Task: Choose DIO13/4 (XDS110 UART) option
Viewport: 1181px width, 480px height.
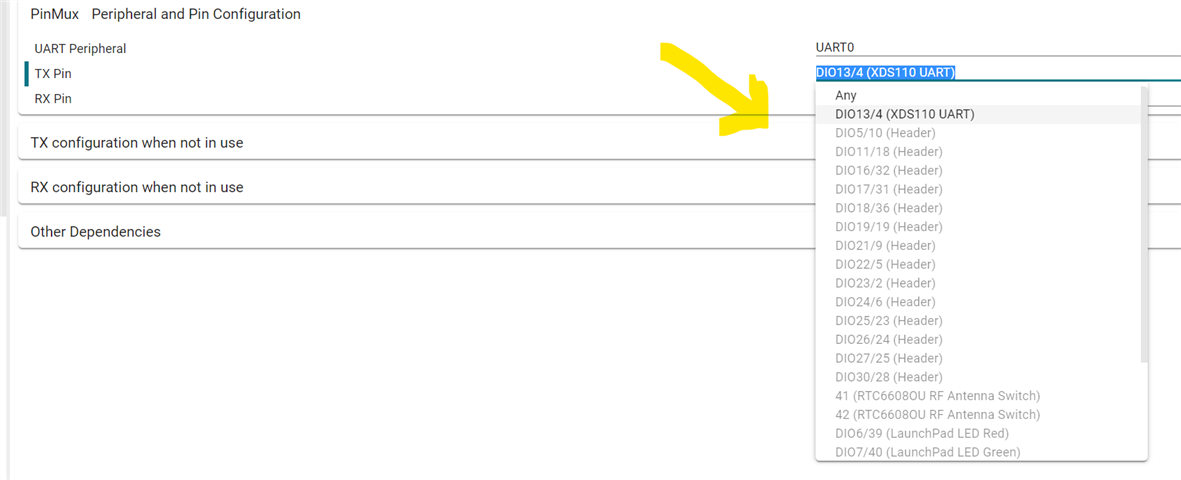Action: click(x=904, y=114)
